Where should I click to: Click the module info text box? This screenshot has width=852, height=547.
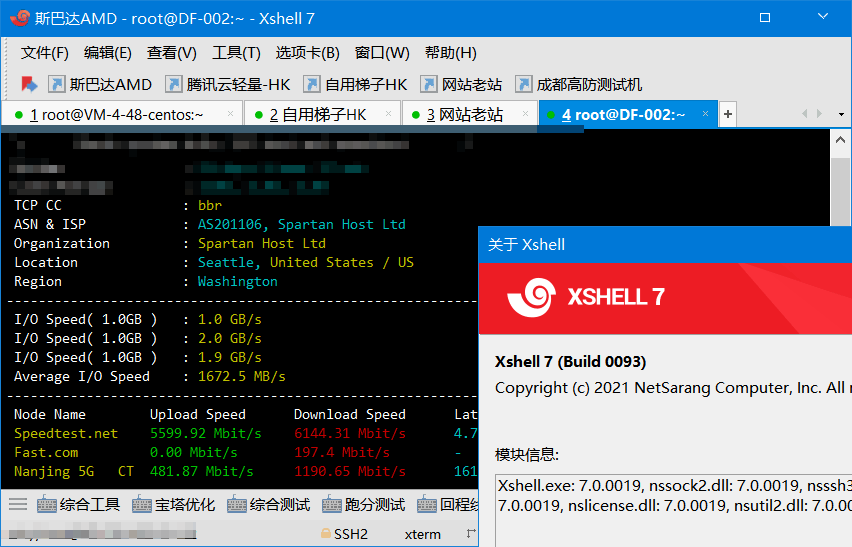click(674, 511)
